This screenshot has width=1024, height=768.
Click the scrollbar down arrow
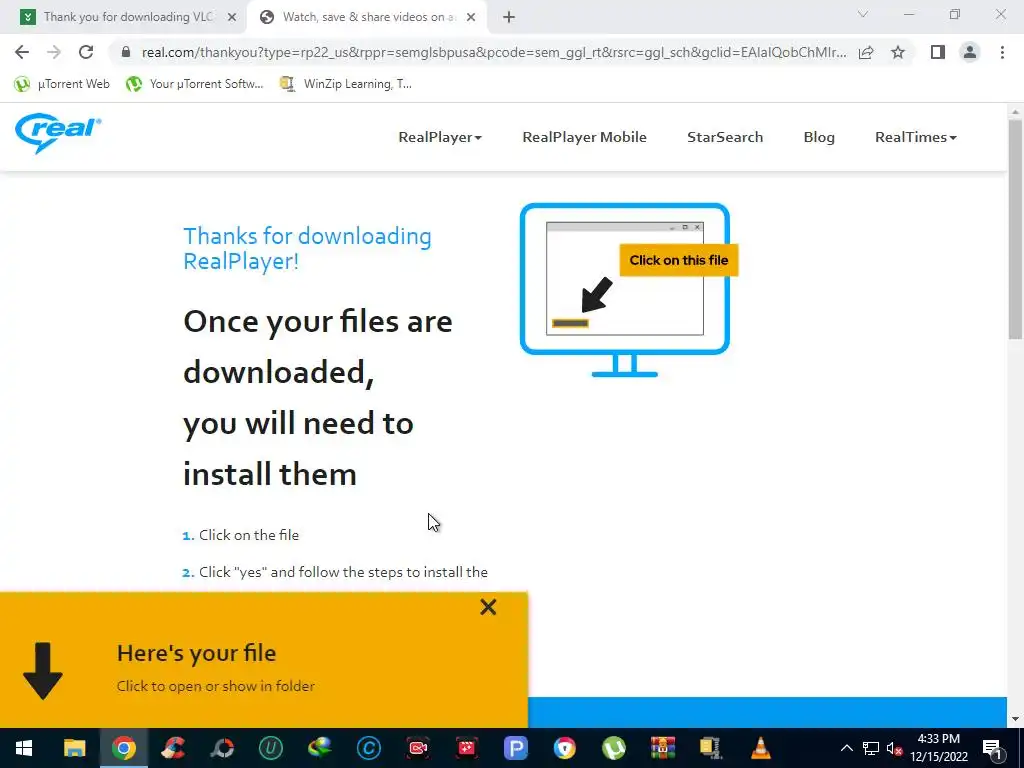point(1015,719)
